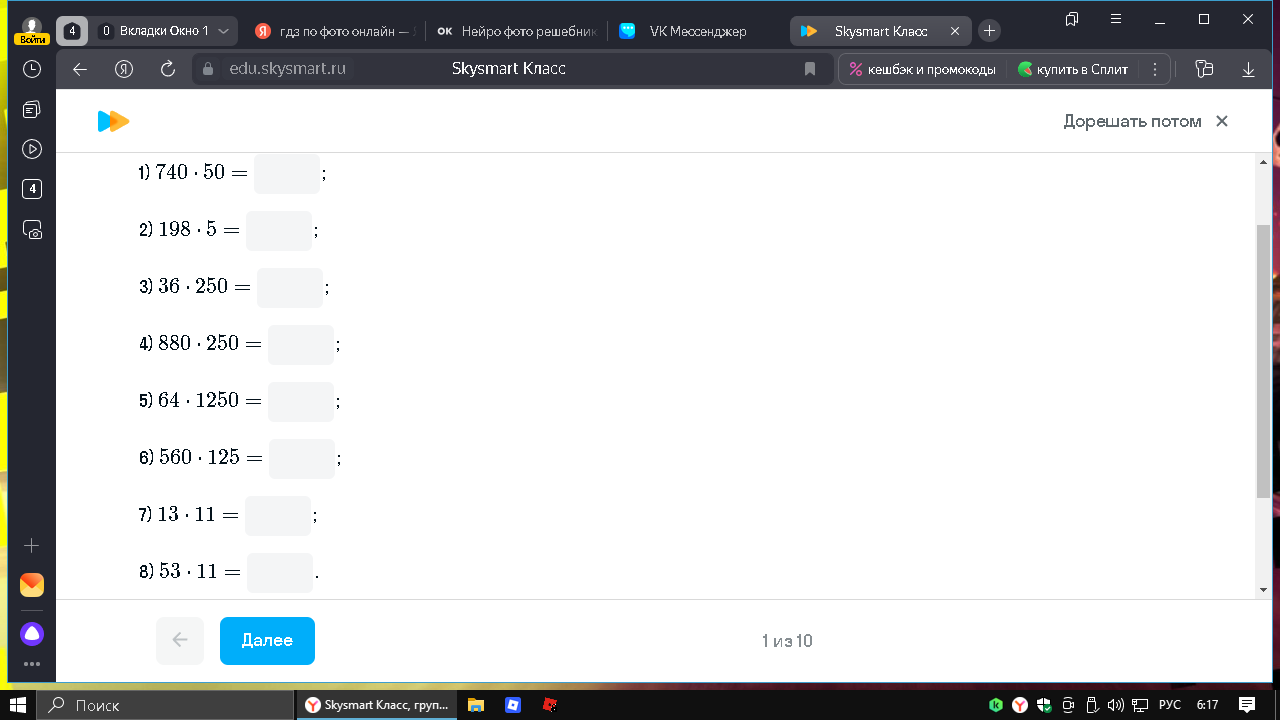Expand the Вкладки Окно 1 dropdown

tap(223, 31)
